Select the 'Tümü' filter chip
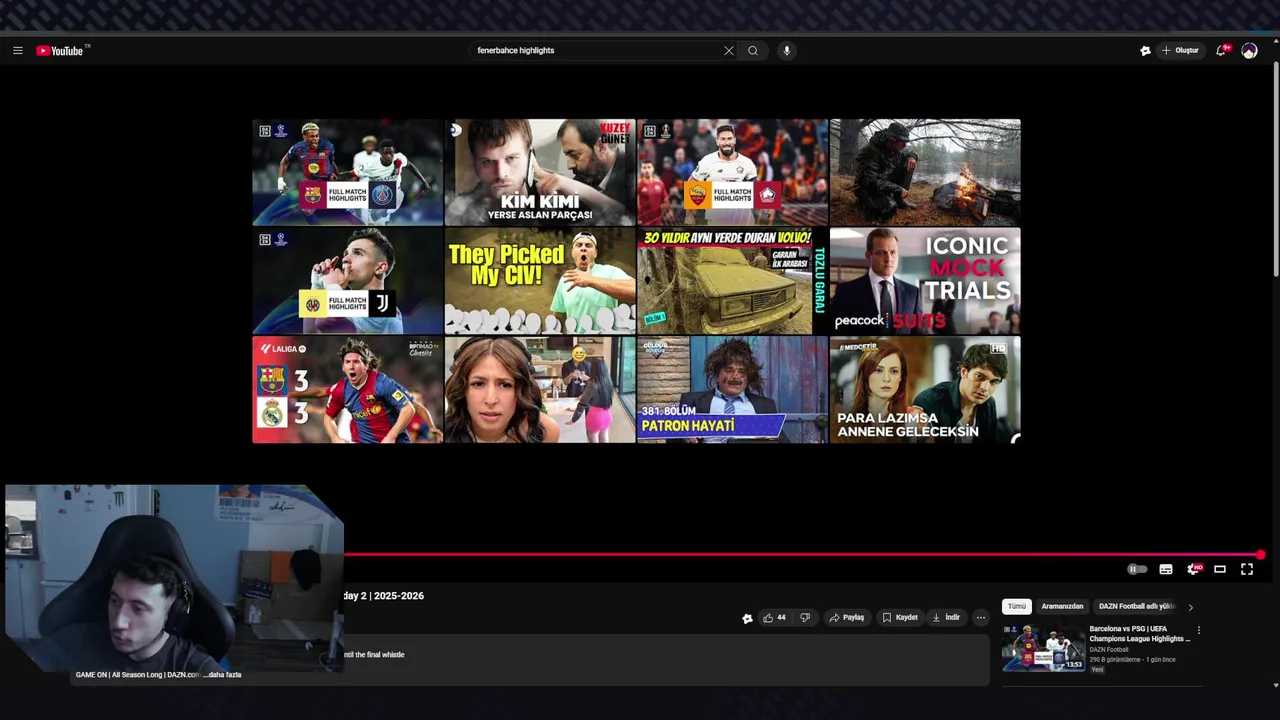This screenshot has height=720, width=1280. pyautogui.click(x=1017, y=607)
